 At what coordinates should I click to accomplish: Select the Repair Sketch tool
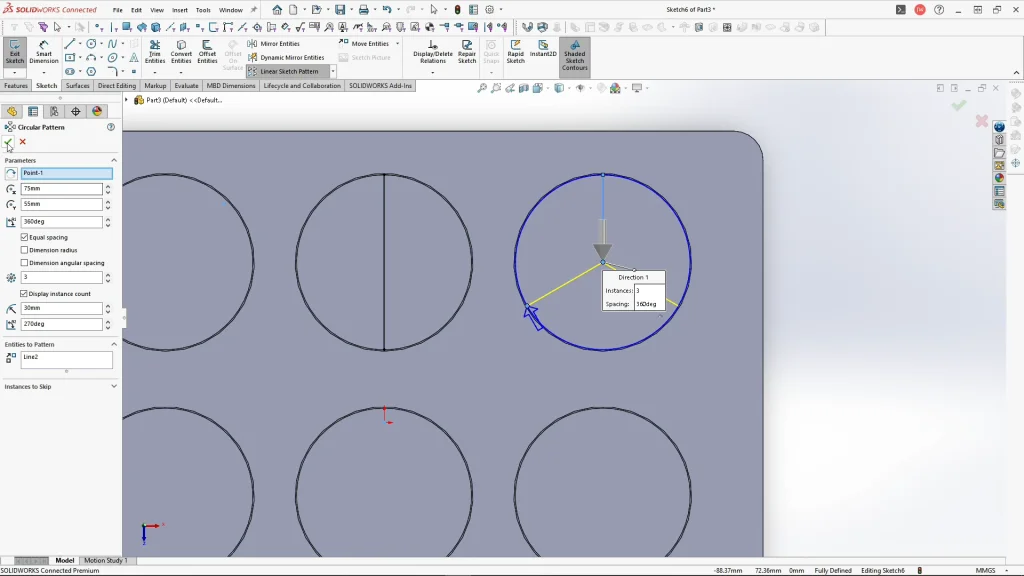pyautogui.click(x=467, y=52)
